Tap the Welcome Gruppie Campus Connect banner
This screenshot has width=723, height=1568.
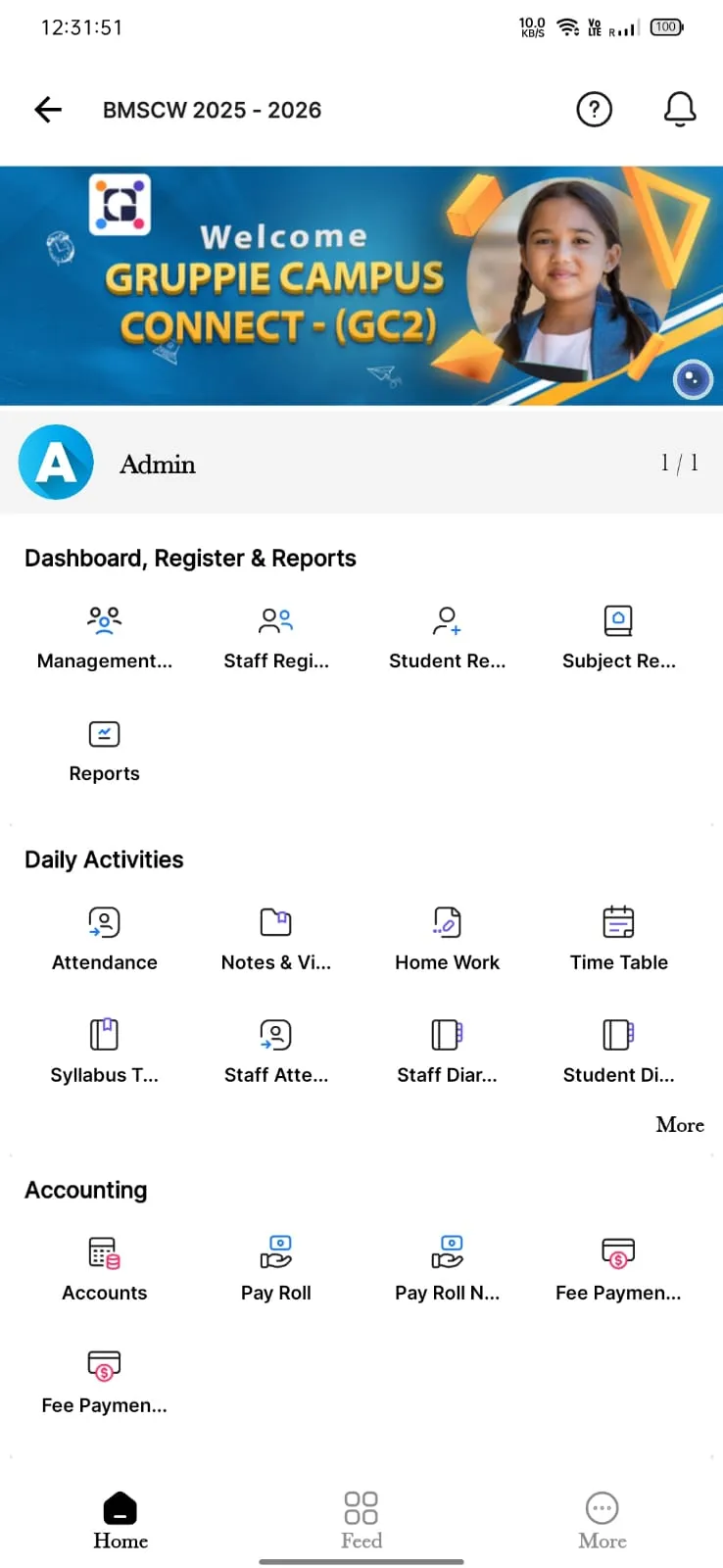pyautogui.click(x=361, y=285)
